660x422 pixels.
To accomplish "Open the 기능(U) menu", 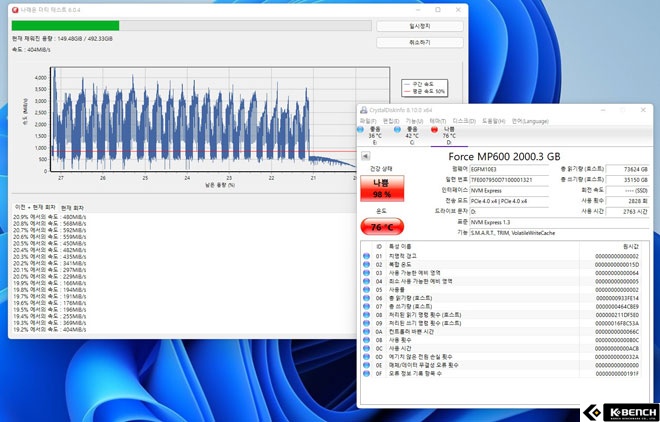I will (x=414, y=121).
